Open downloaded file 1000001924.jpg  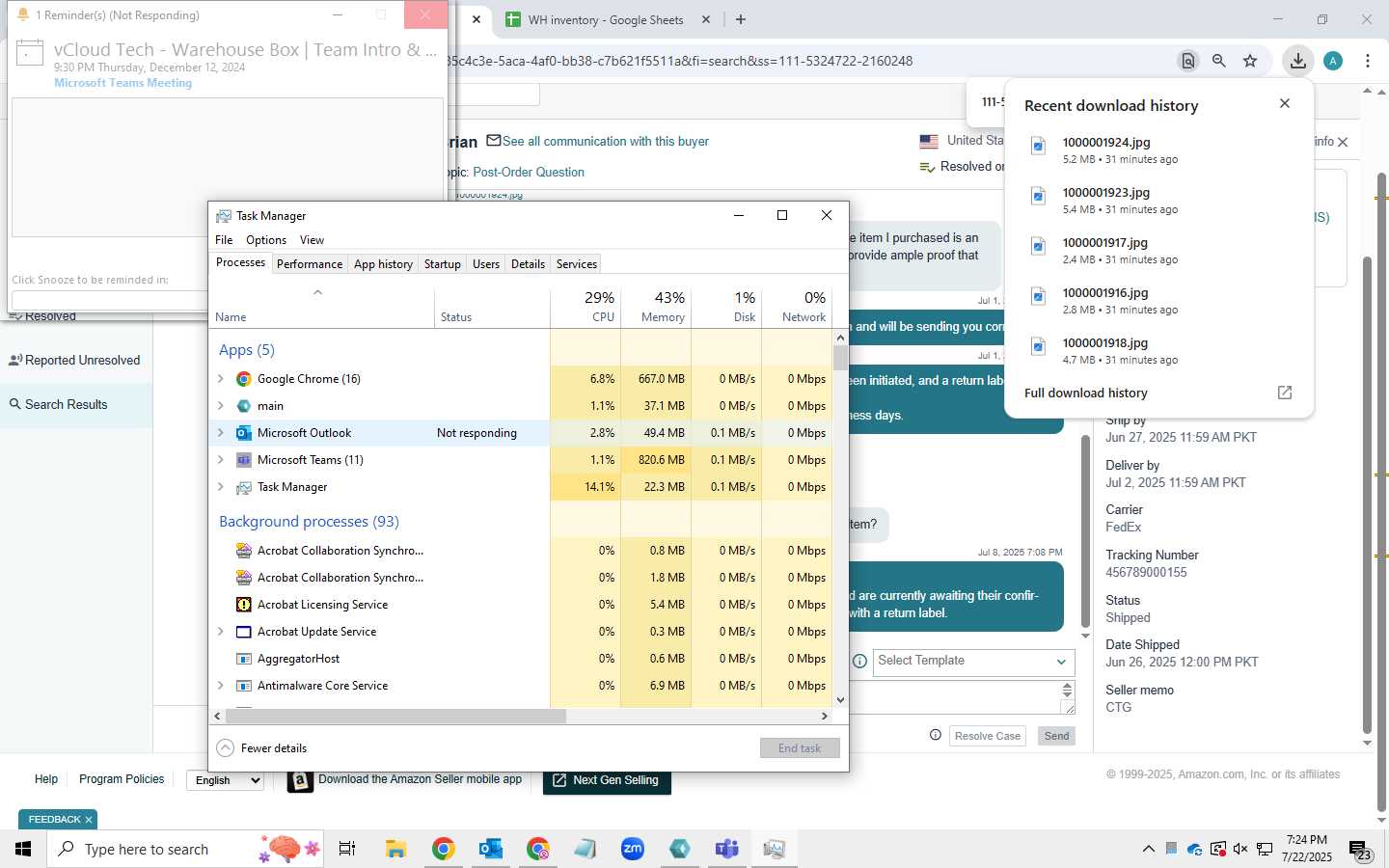pos(1105,143)
